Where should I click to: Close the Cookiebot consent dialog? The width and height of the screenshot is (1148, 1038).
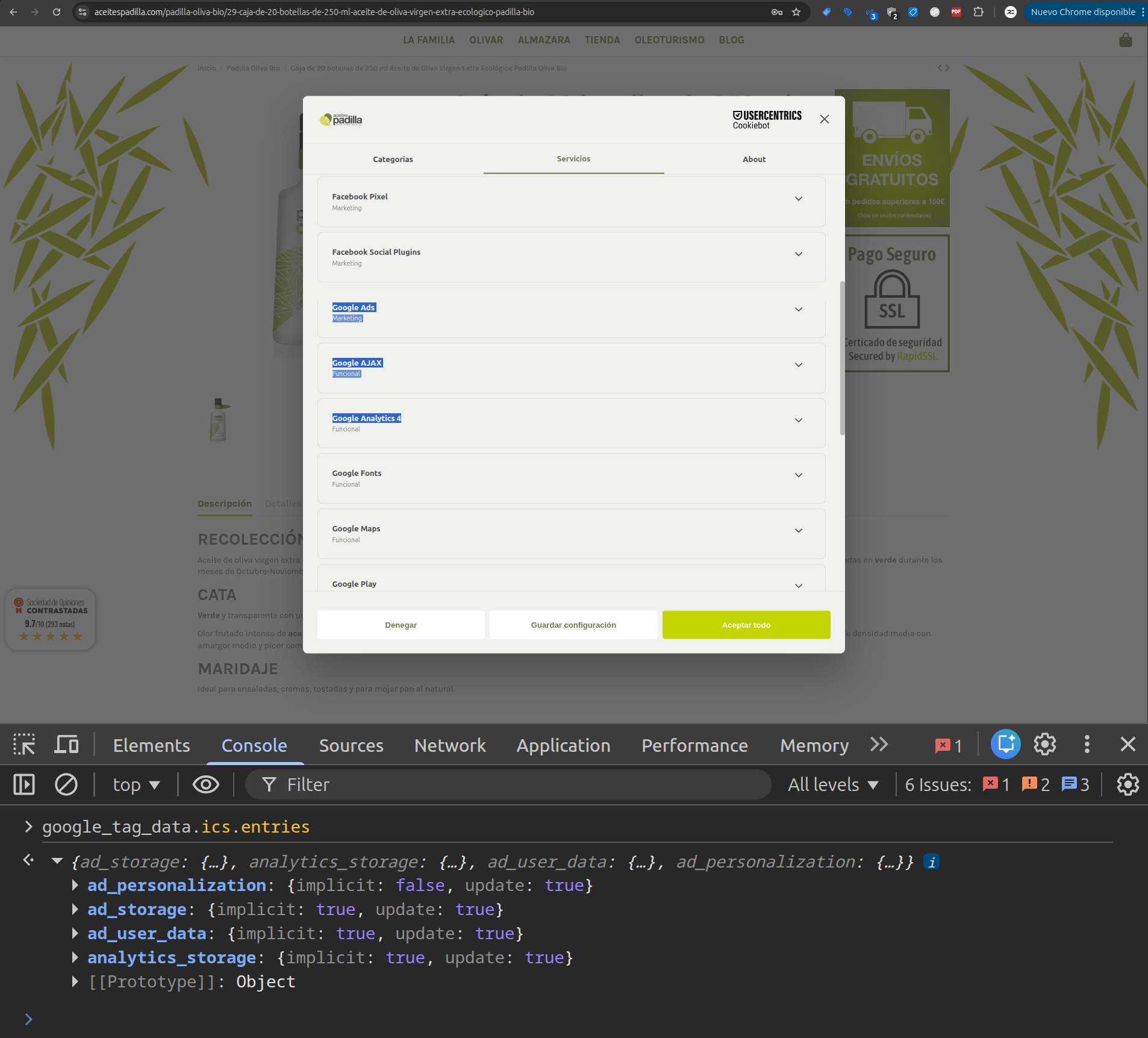(x=825, y=119)
